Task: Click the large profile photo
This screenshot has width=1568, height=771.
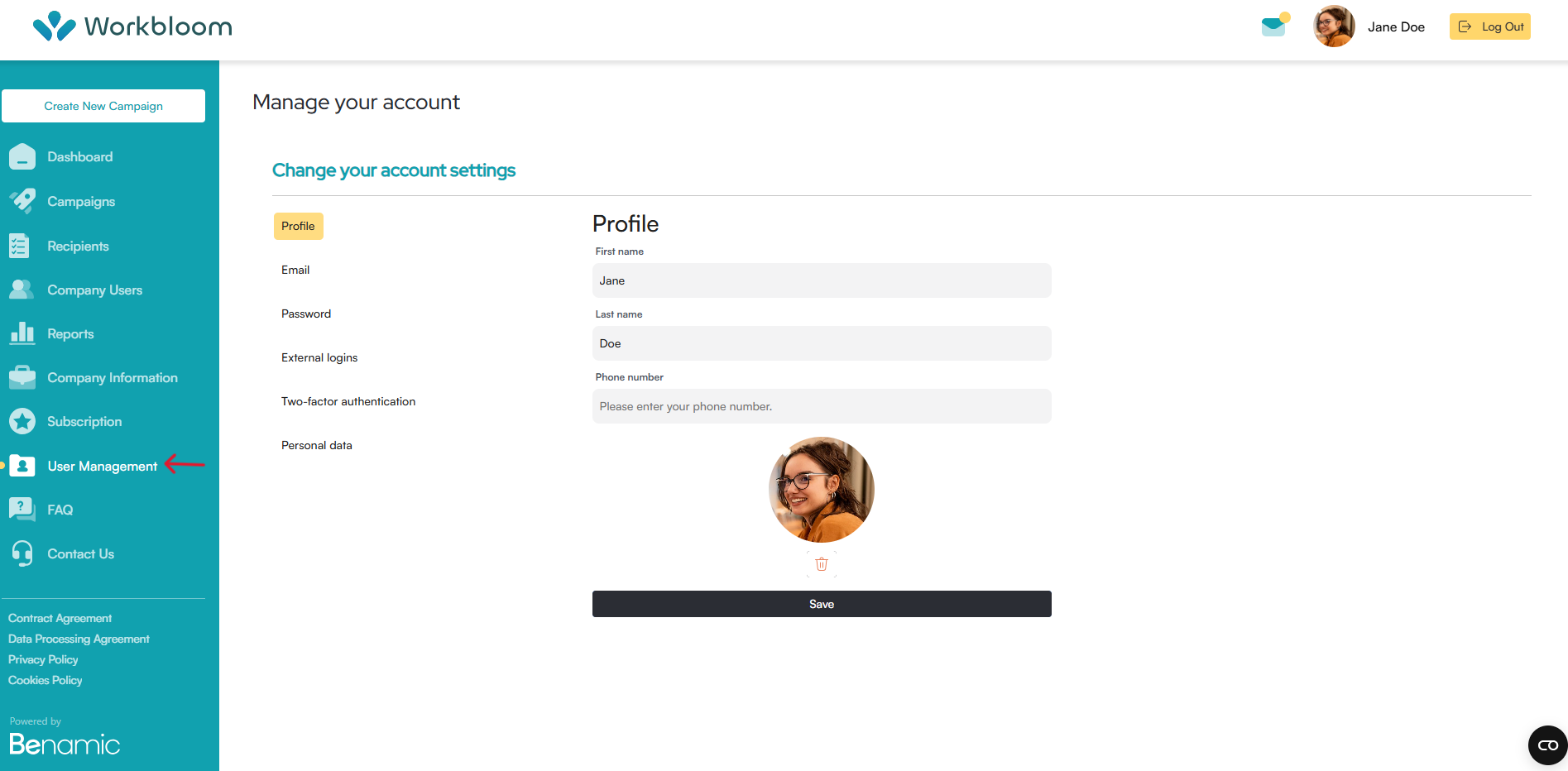Action: 822,490
